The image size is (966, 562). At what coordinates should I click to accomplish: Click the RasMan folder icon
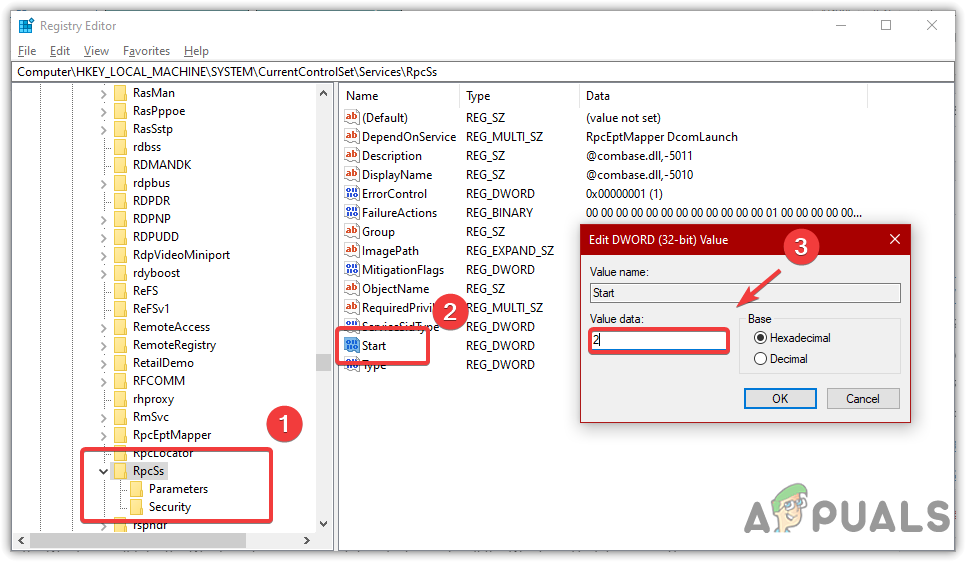click(x=121, y=93)
